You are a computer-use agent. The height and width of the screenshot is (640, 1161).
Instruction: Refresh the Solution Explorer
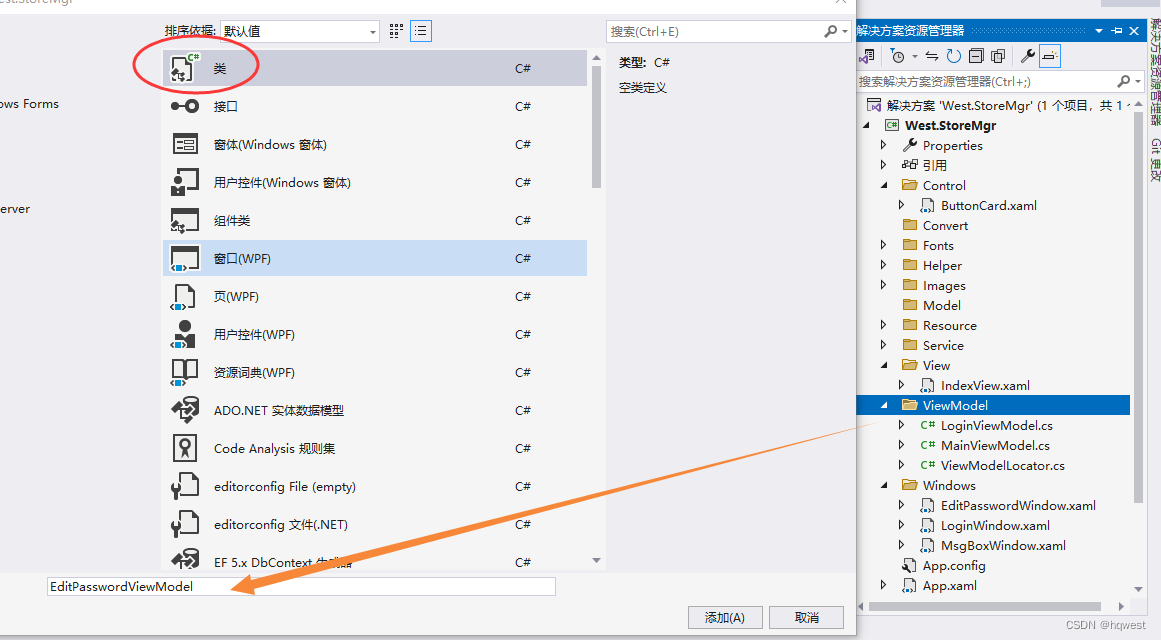(954, 56)
